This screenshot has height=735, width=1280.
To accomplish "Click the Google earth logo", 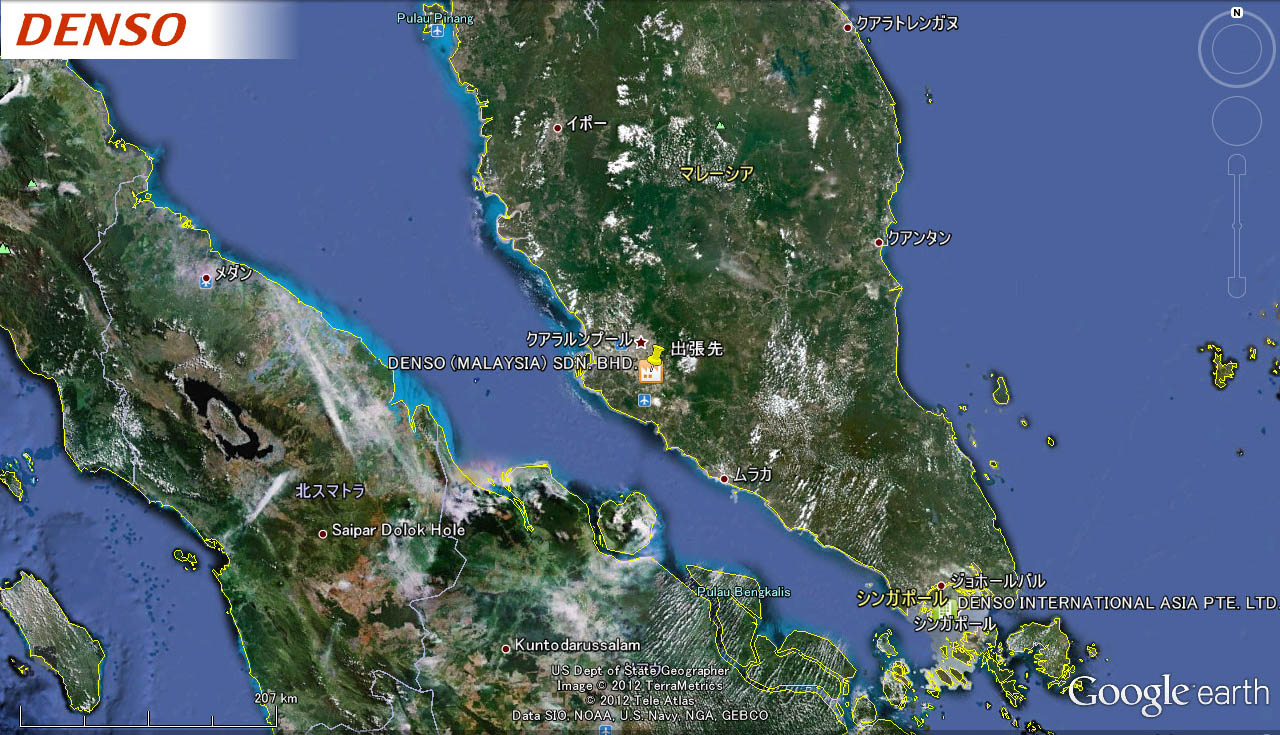I will coord(1168,692).
